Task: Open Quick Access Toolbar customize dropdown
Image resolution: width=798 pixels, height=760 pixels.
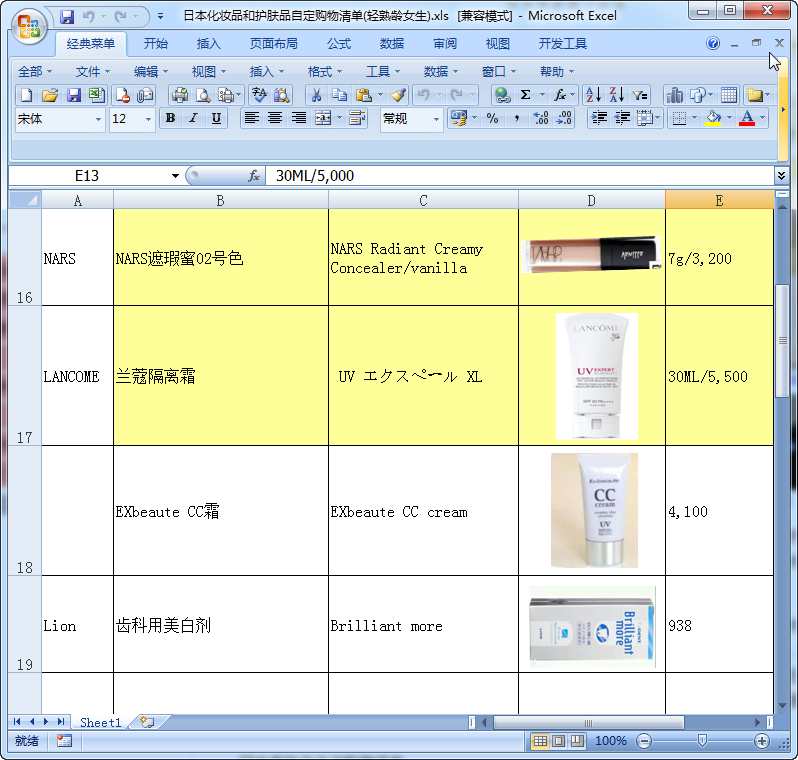Action: pos(160,16)
